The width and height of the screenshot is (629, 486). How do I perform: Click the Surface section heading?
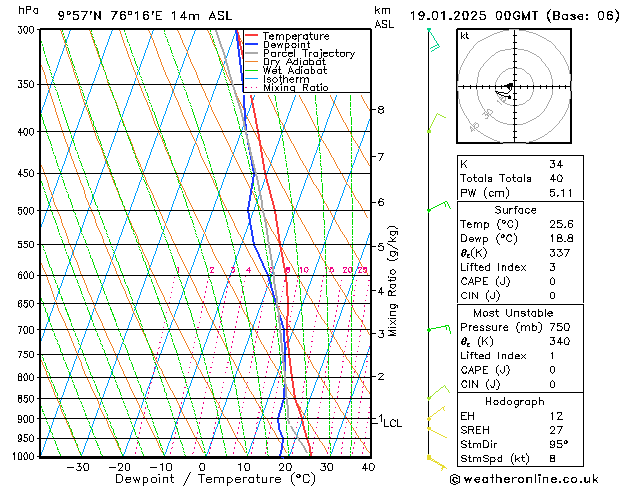515,210
